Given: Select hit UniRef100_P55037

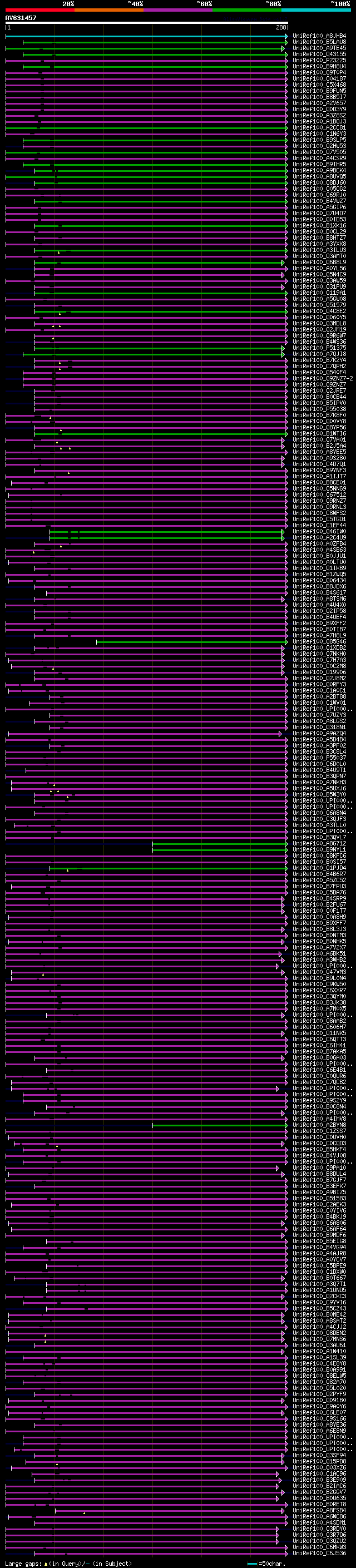Looking at the screenshot, I should coord(319,758).
